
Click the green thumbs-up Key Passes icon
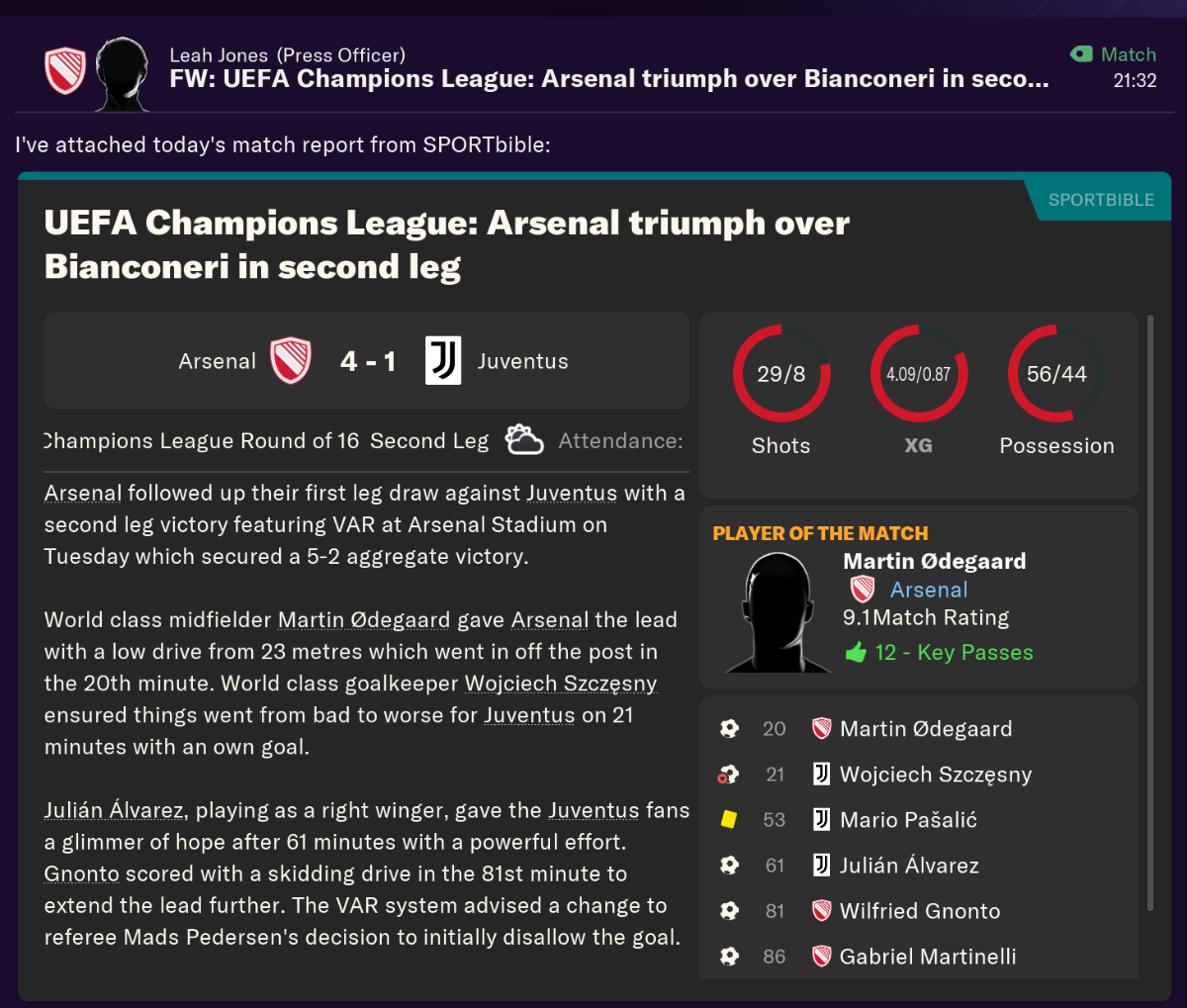point(856,653)
